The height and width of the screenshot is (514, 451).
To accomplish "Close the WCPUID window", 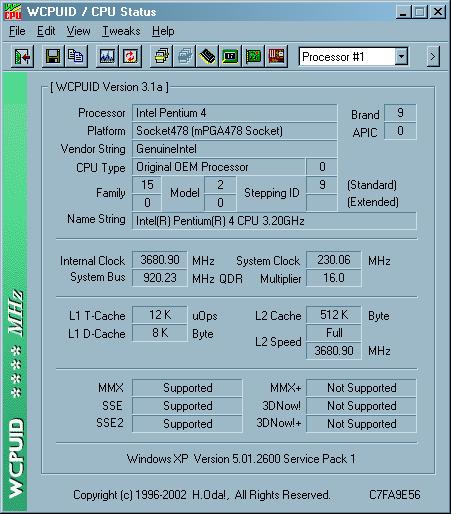I will [438, 12].
